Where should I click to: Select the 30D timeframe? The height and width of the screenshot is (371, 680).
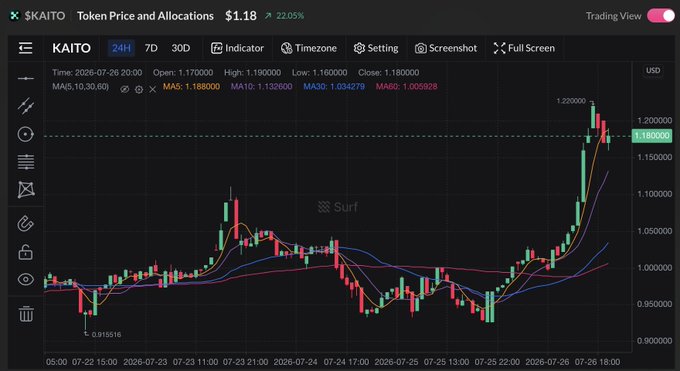coord(180,48)
